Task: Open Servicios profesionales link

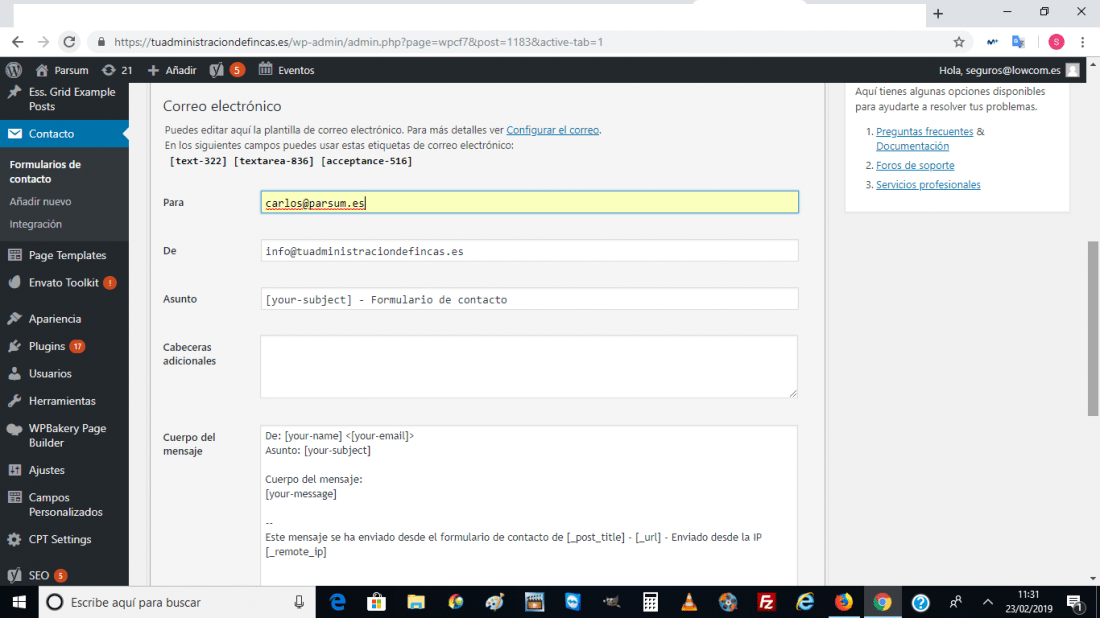Action: pos(928,184)
